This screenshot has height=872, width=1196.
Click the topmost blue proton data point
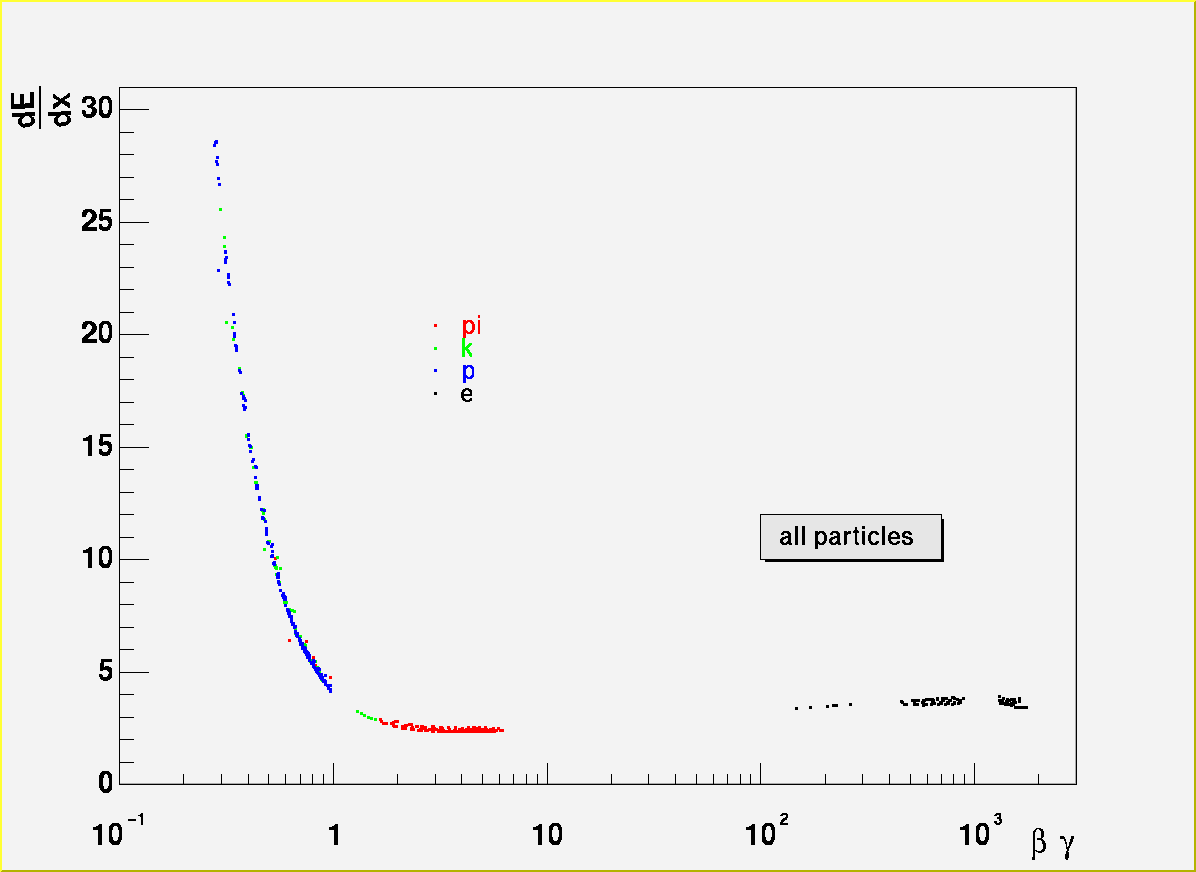[x=216, y=142]
